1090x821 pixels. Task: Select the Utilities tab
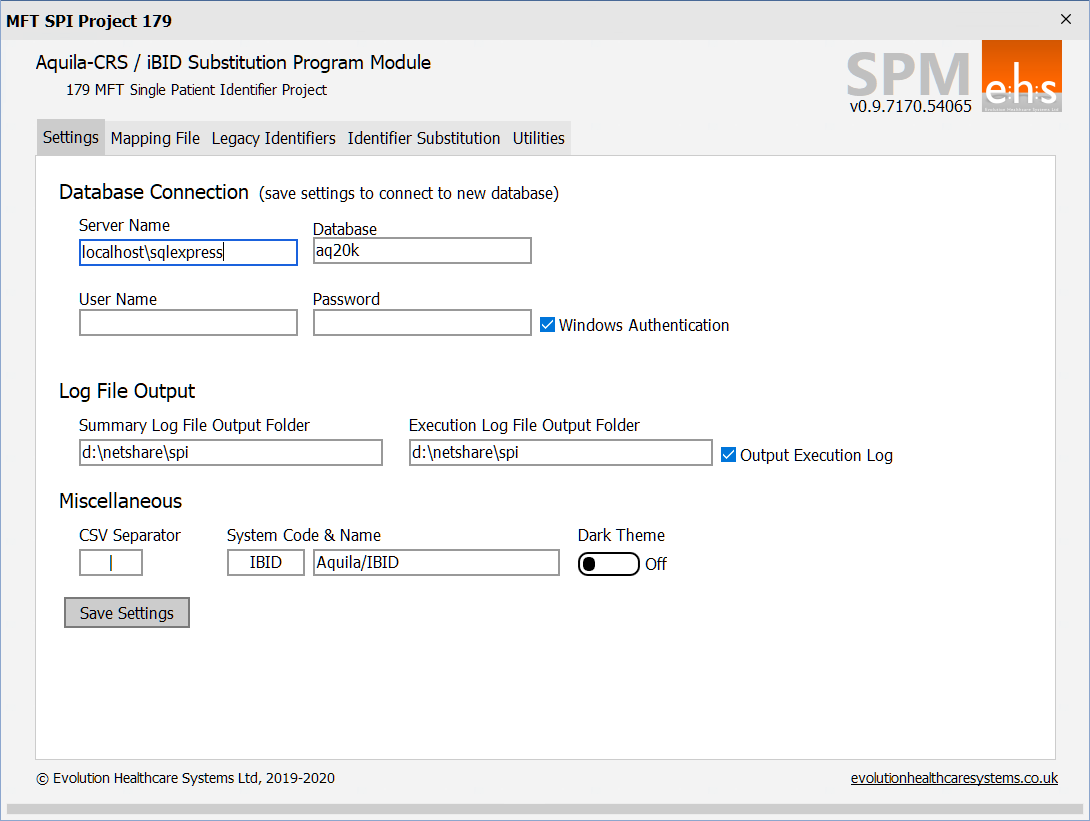[539, 138]
